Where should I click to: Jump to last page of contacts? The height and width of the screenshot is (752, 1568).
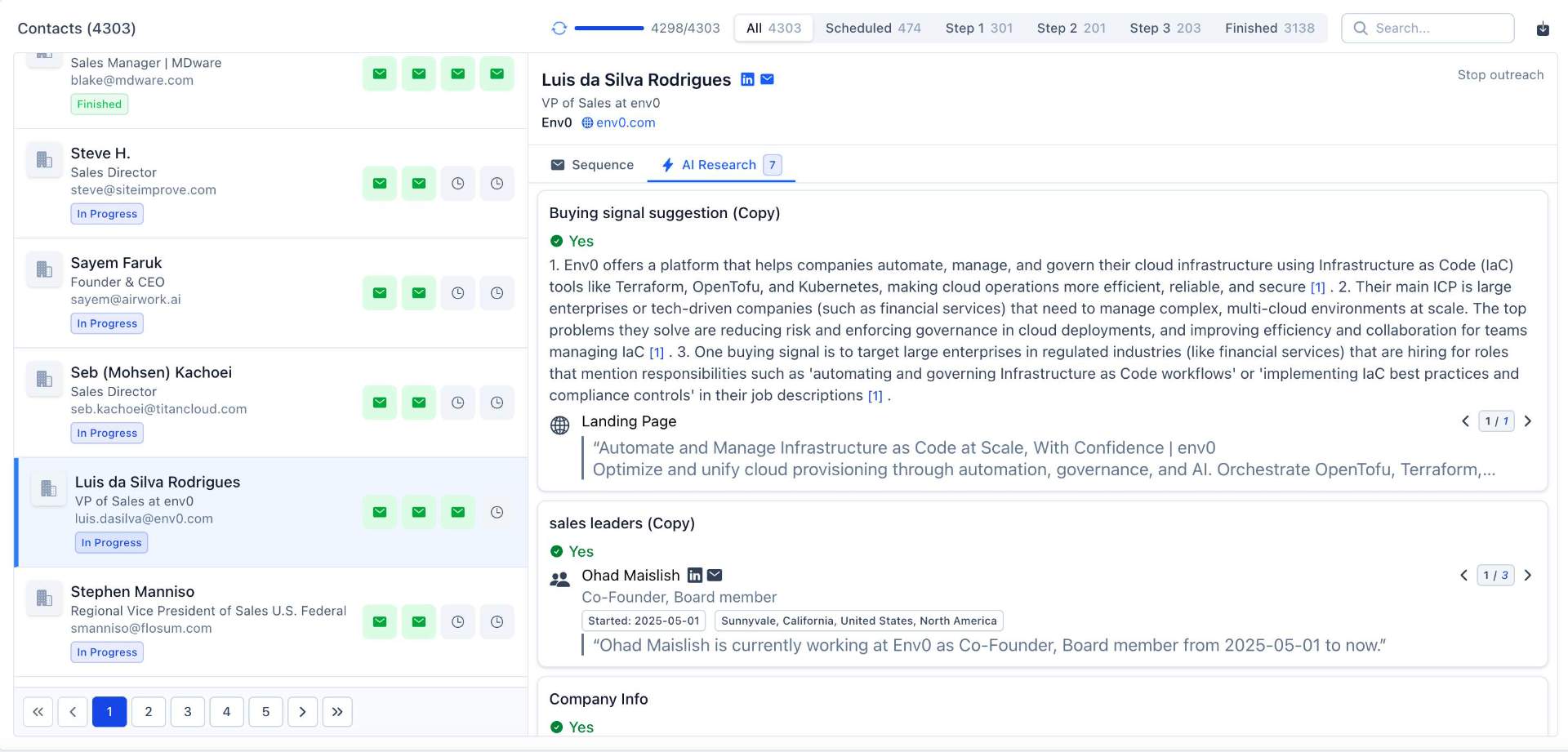[x=337, y=712]
